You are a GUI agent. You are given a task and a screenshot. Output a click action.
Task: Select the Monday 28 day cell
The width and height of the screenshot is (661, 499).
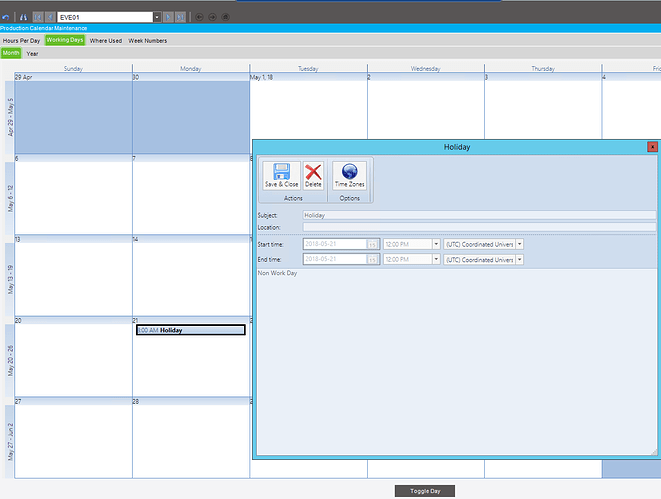[x=191, y=438]
